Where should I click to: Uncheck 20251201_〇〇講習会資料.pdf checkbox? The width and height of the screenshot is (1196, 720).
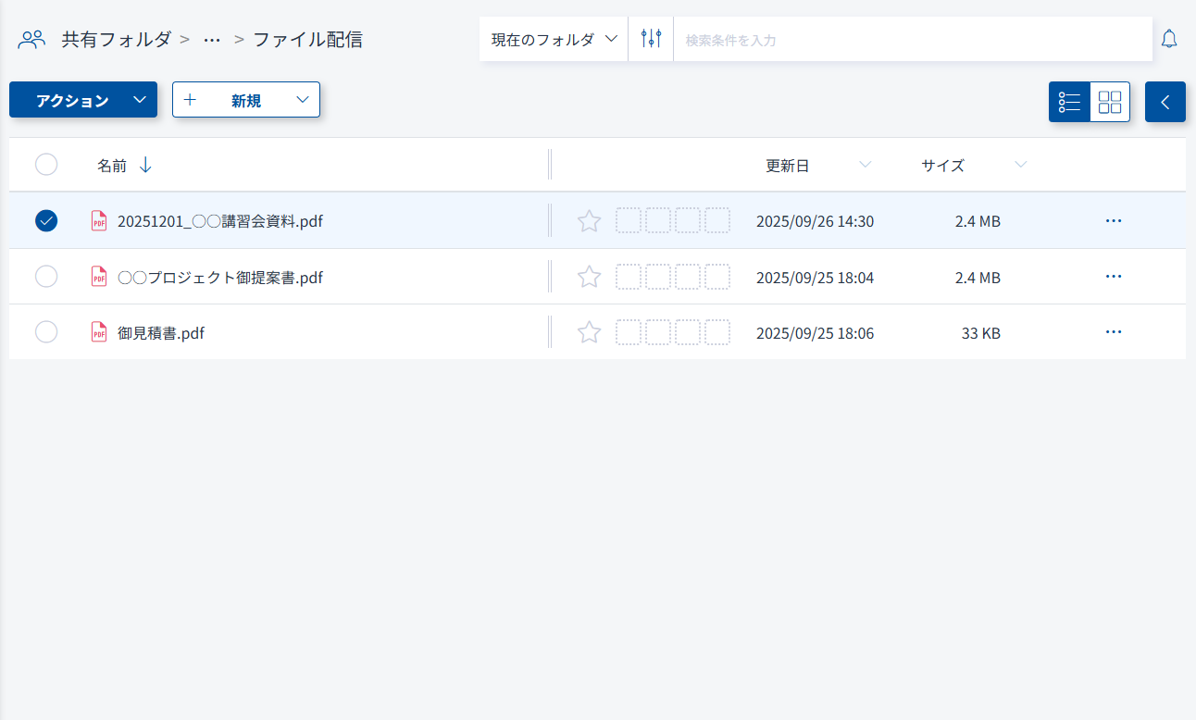[x=46, y=221]
